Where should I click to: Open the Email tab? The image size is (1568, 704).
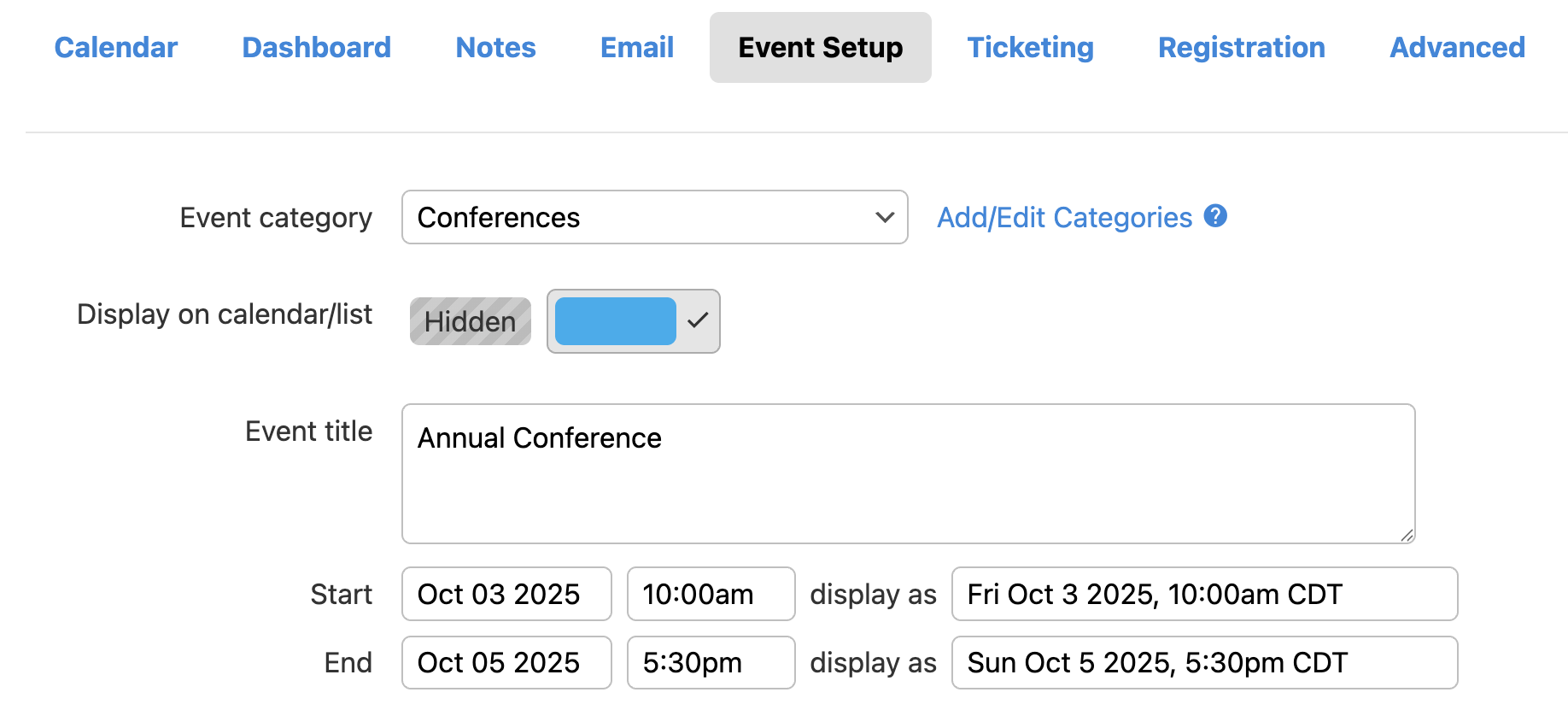pos(637,47)
